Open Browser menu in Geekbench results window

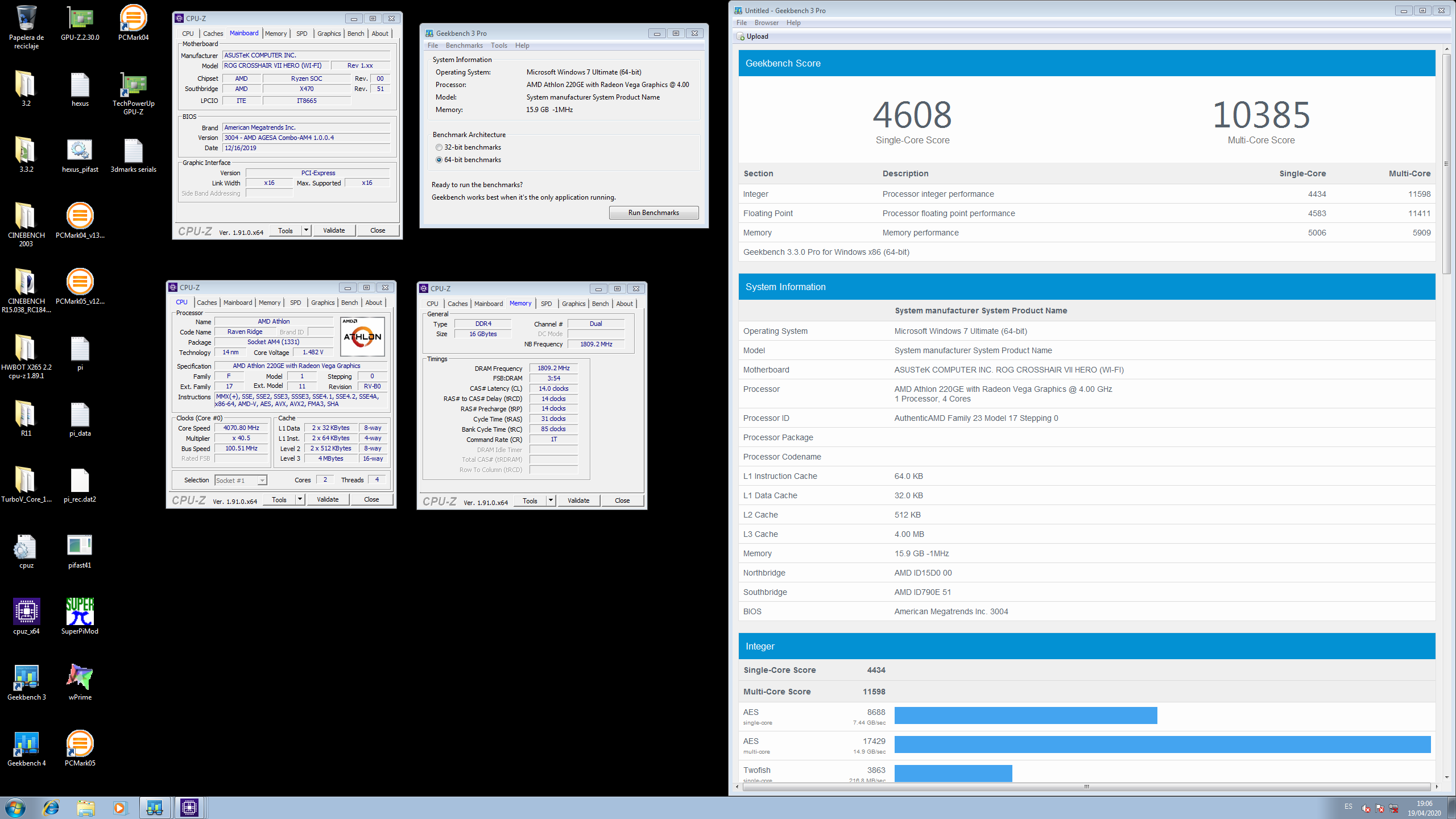(x=767, y=23)
